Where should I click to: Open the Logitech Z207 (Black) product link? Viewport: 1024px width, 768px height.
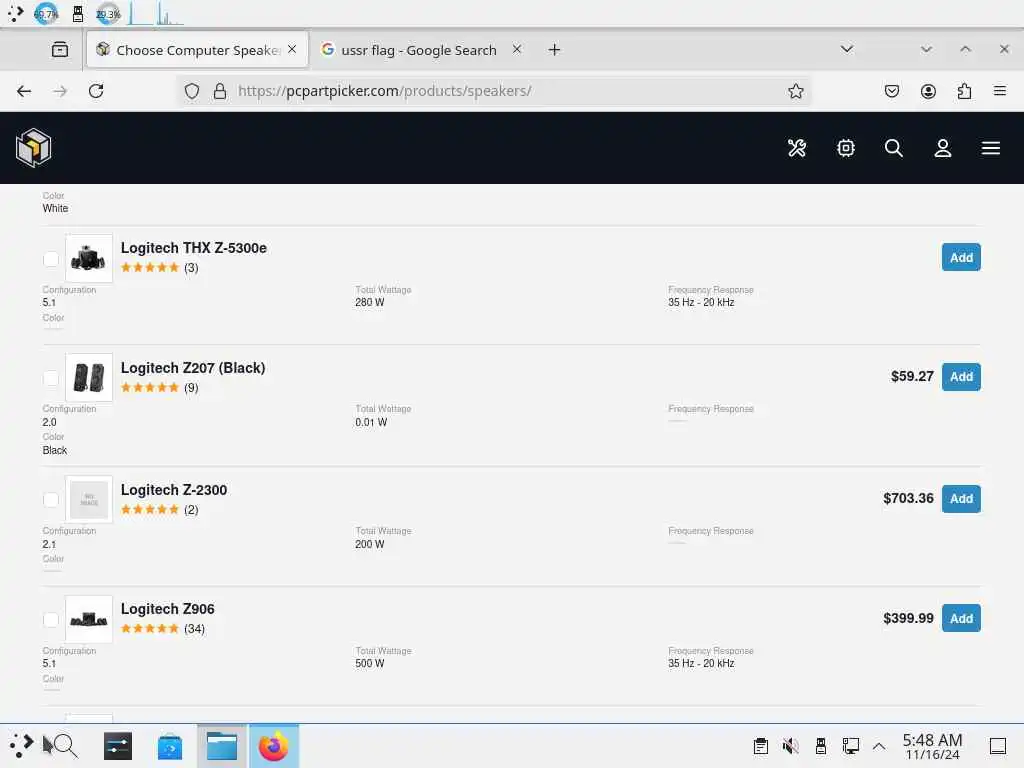click(193, 368)
